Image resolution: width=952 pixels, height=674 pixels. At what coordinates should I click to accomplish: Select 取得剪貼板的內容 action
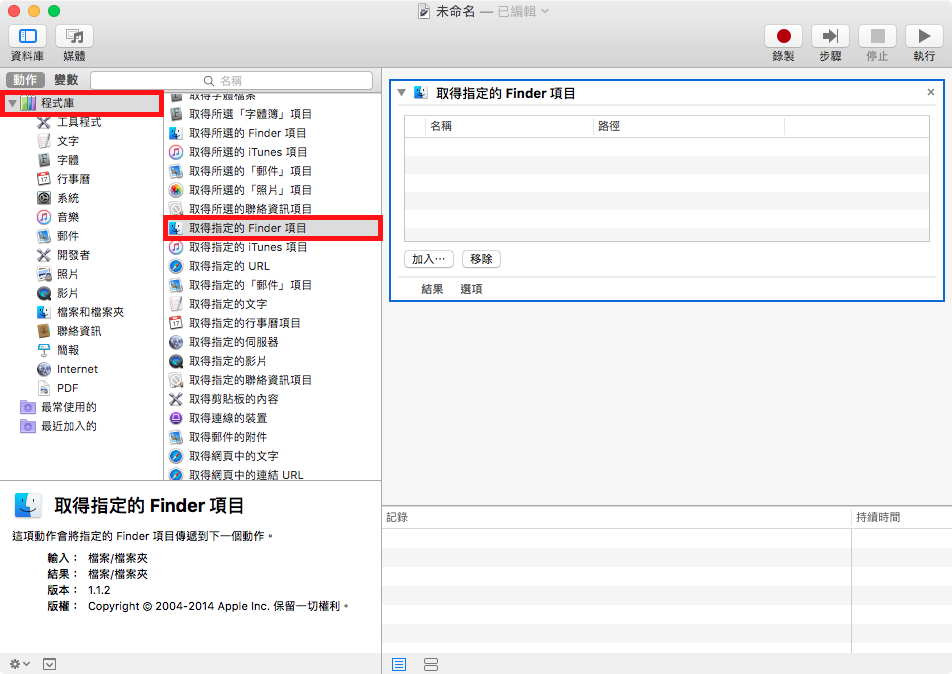tap(272, 400)
